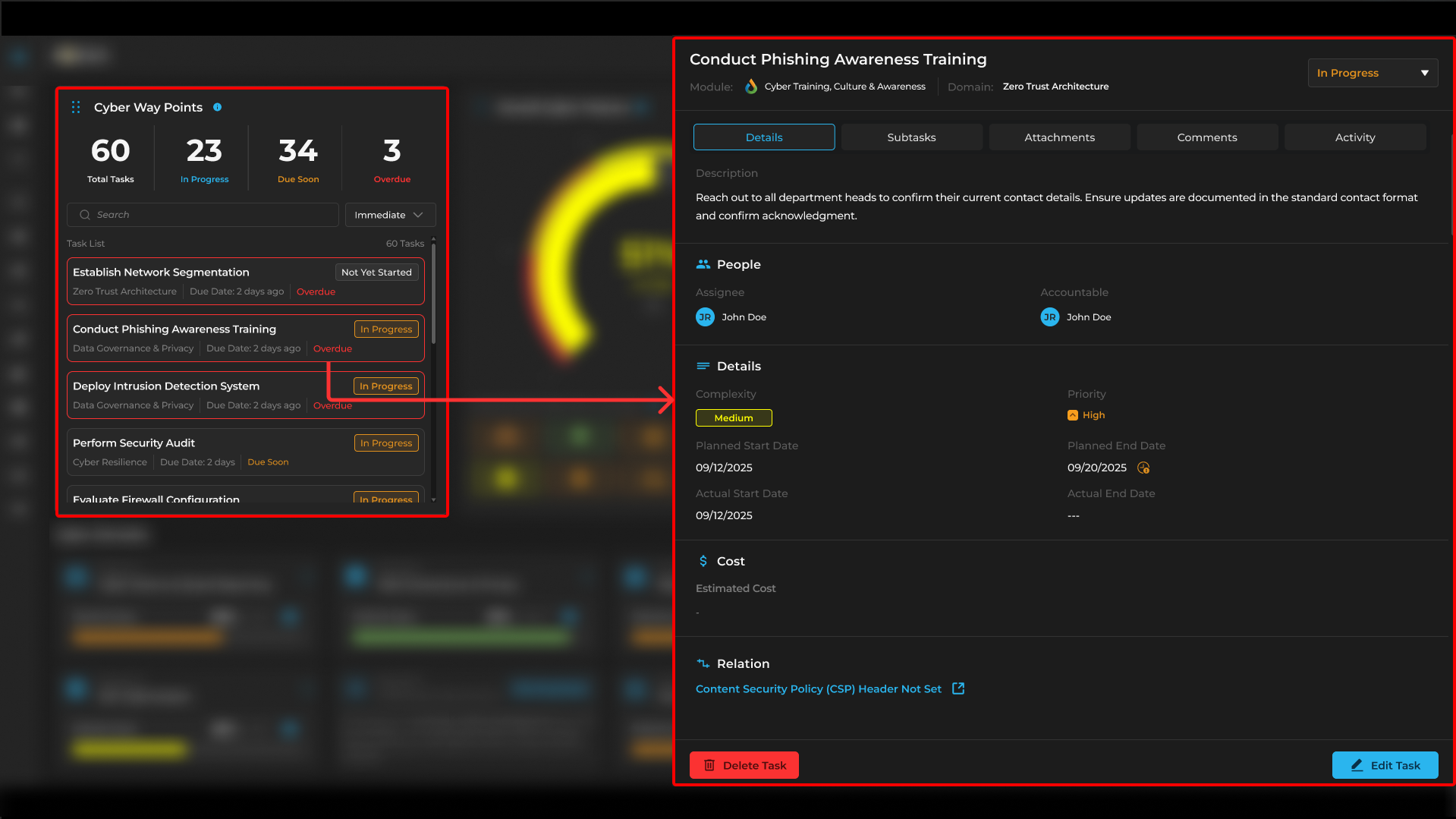
Task: Click the info icon beside Cyber Way Points
Action: click(x=218, y=107)
